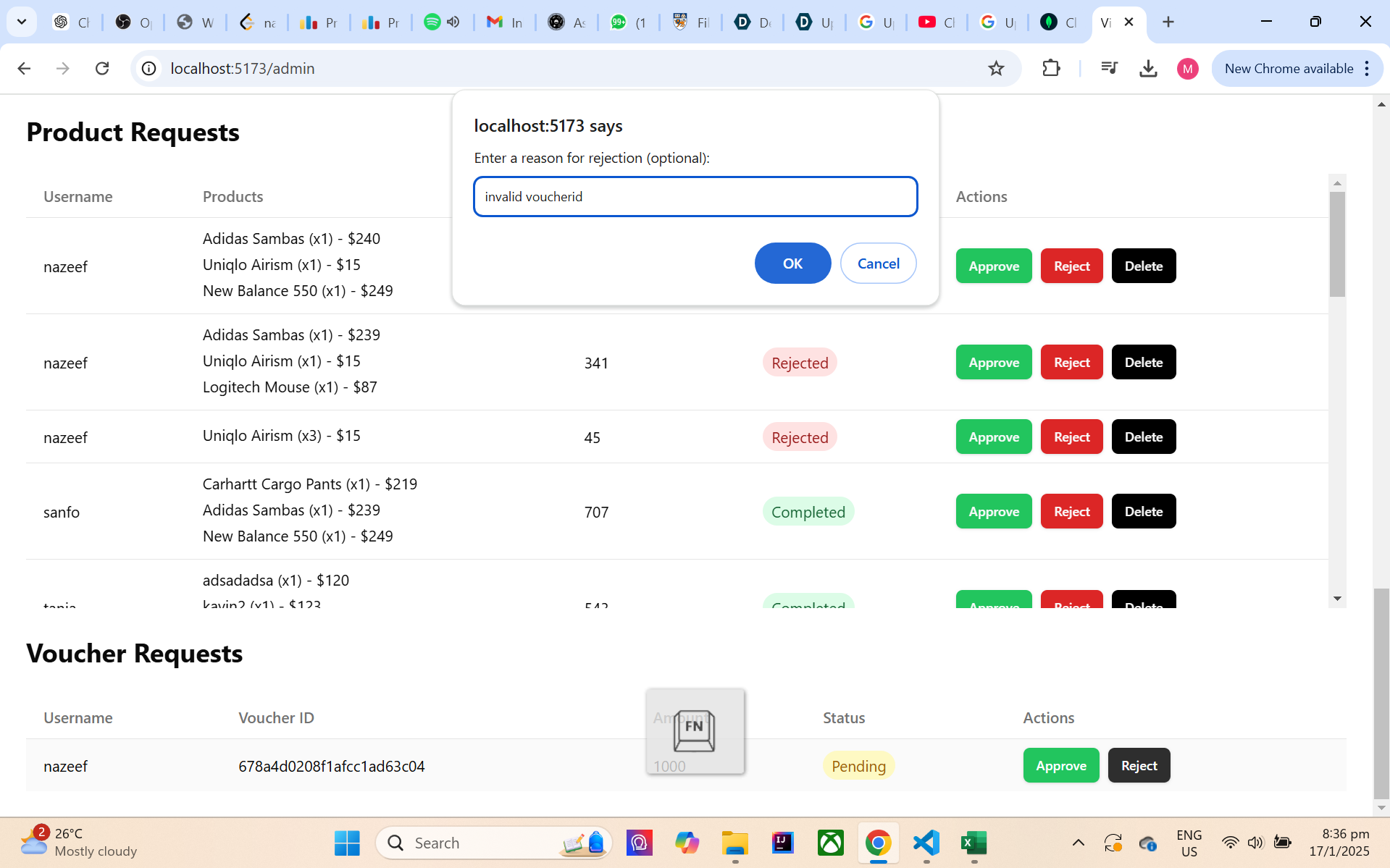Viewport: 1390px width, 868px height.
Task: View site information icon in address bar
Action: coord(148,68)
